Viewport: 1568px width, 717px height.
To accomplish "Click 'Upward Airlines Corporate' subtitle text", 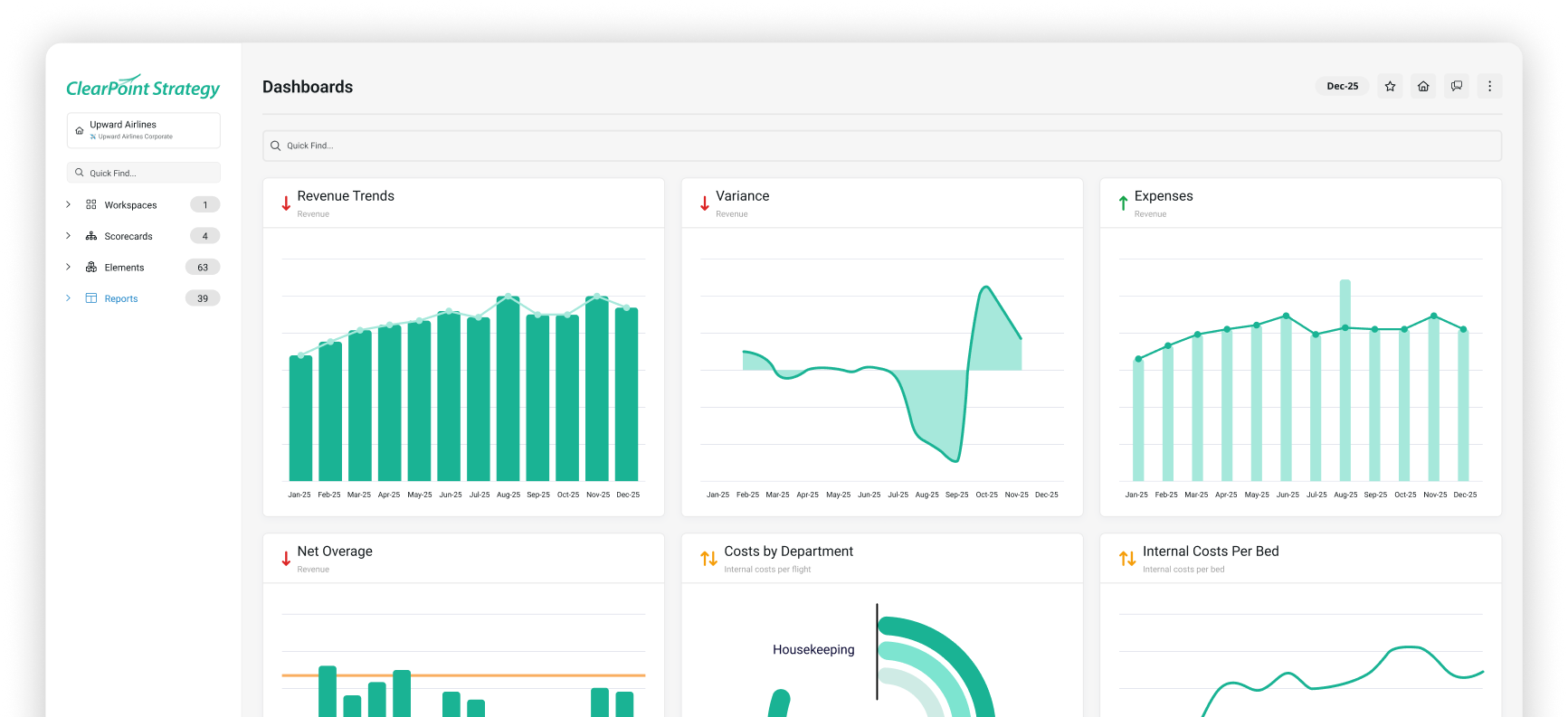I will [x=135, y=137].
